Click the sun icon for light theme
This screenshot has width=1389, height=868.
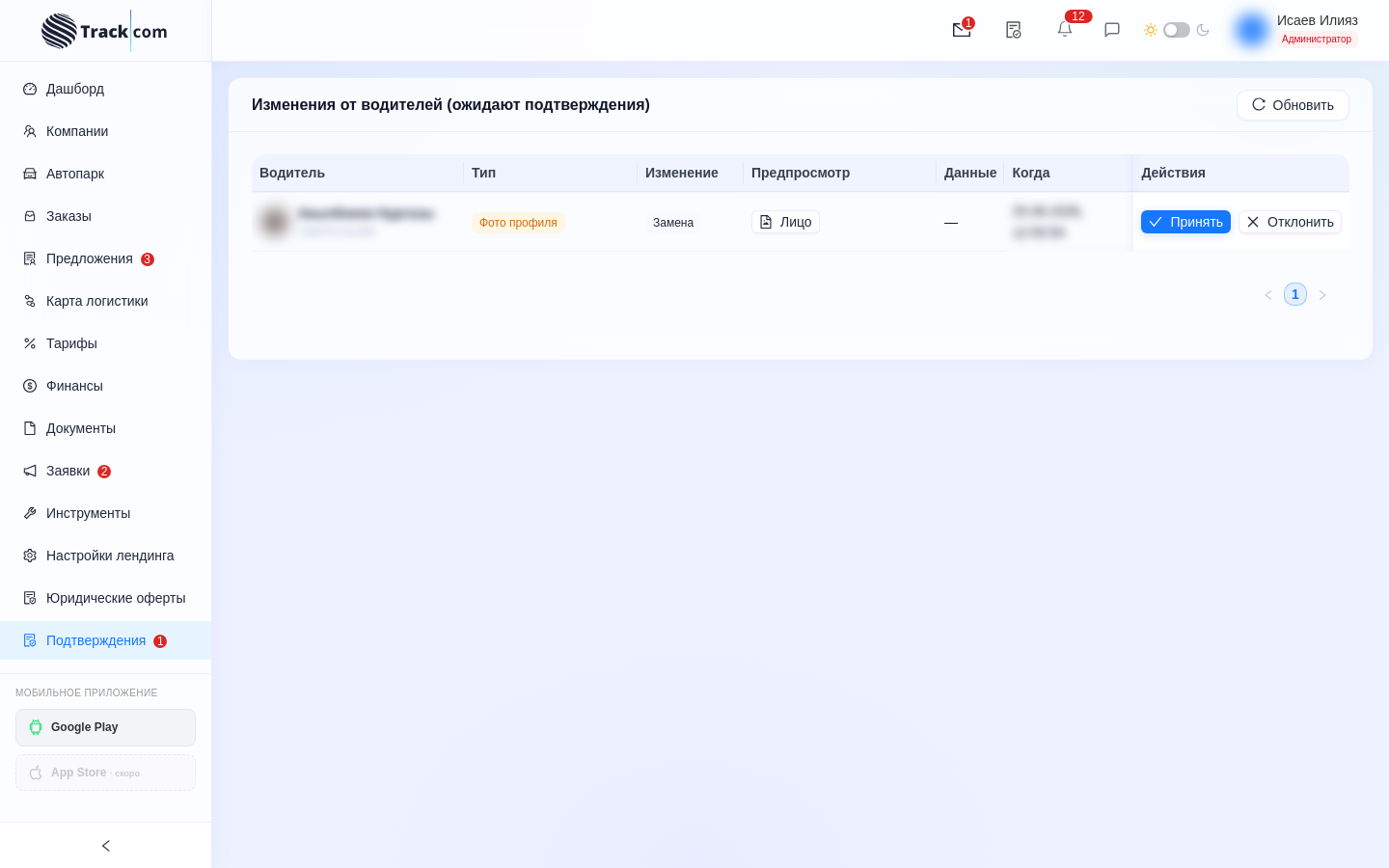point(1151,30)
